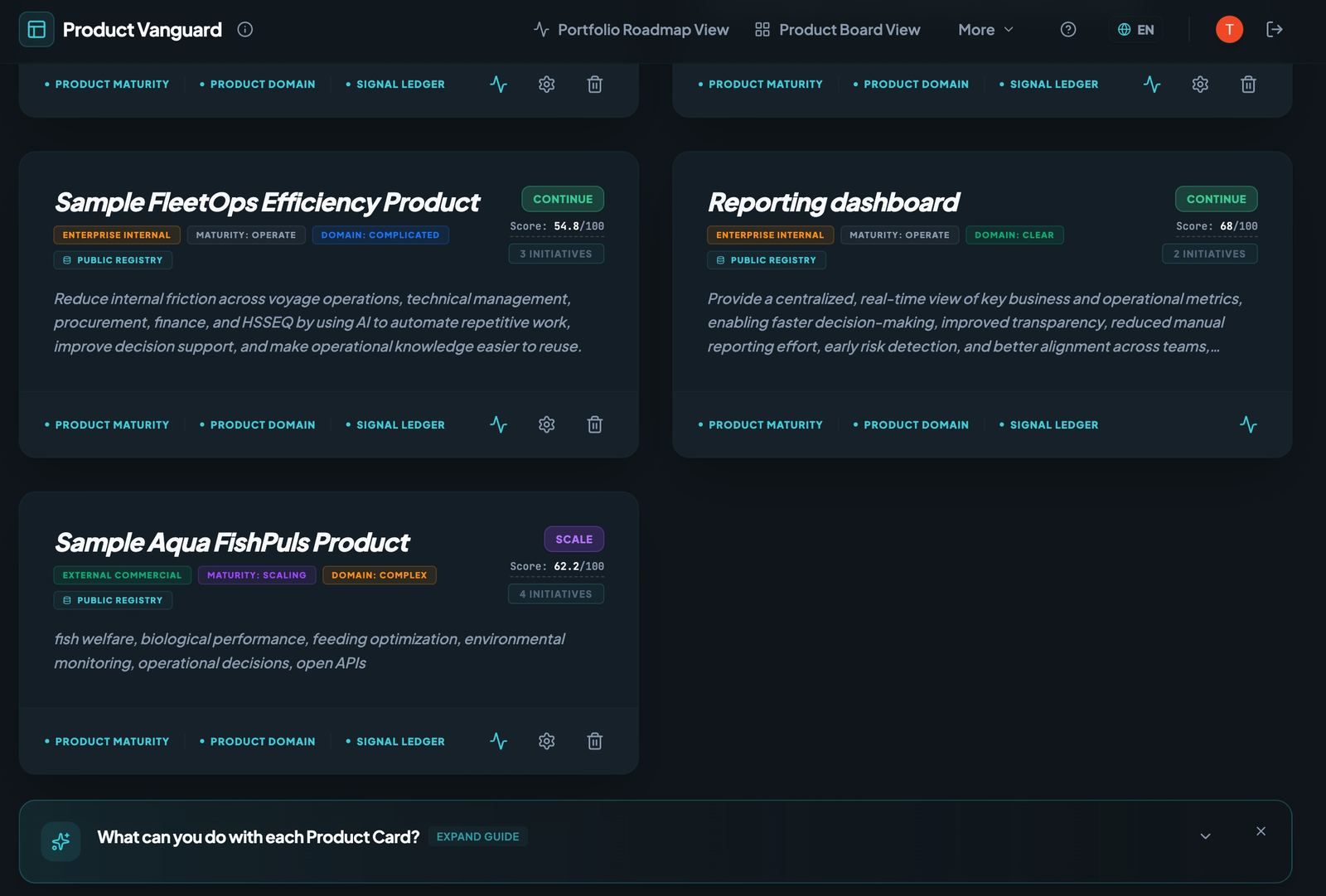Viewport: 1326px width, 896px height.
Task: Open Portfolio Roadmap View
Action: (x=631, y=30)
